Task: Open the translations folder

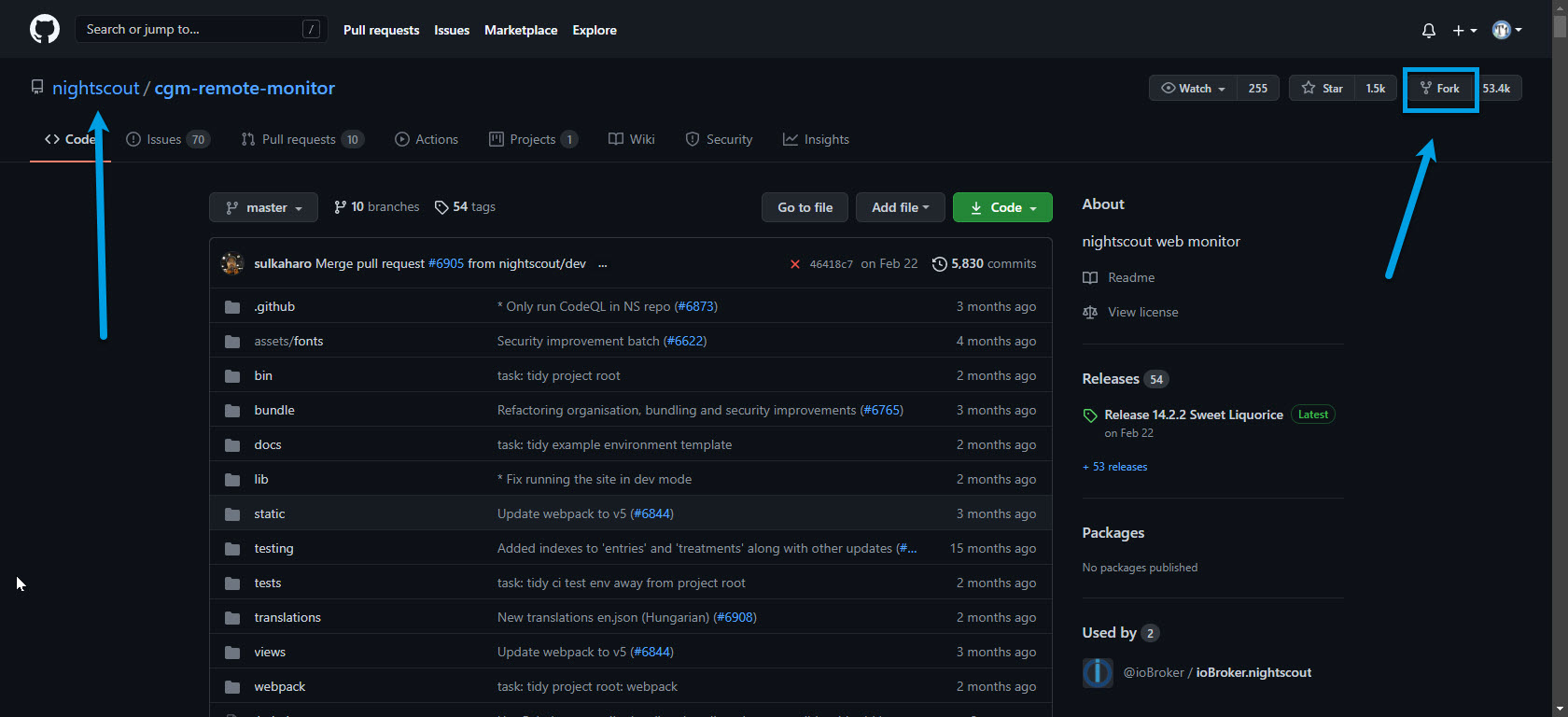Action: (x=287, y=617)
